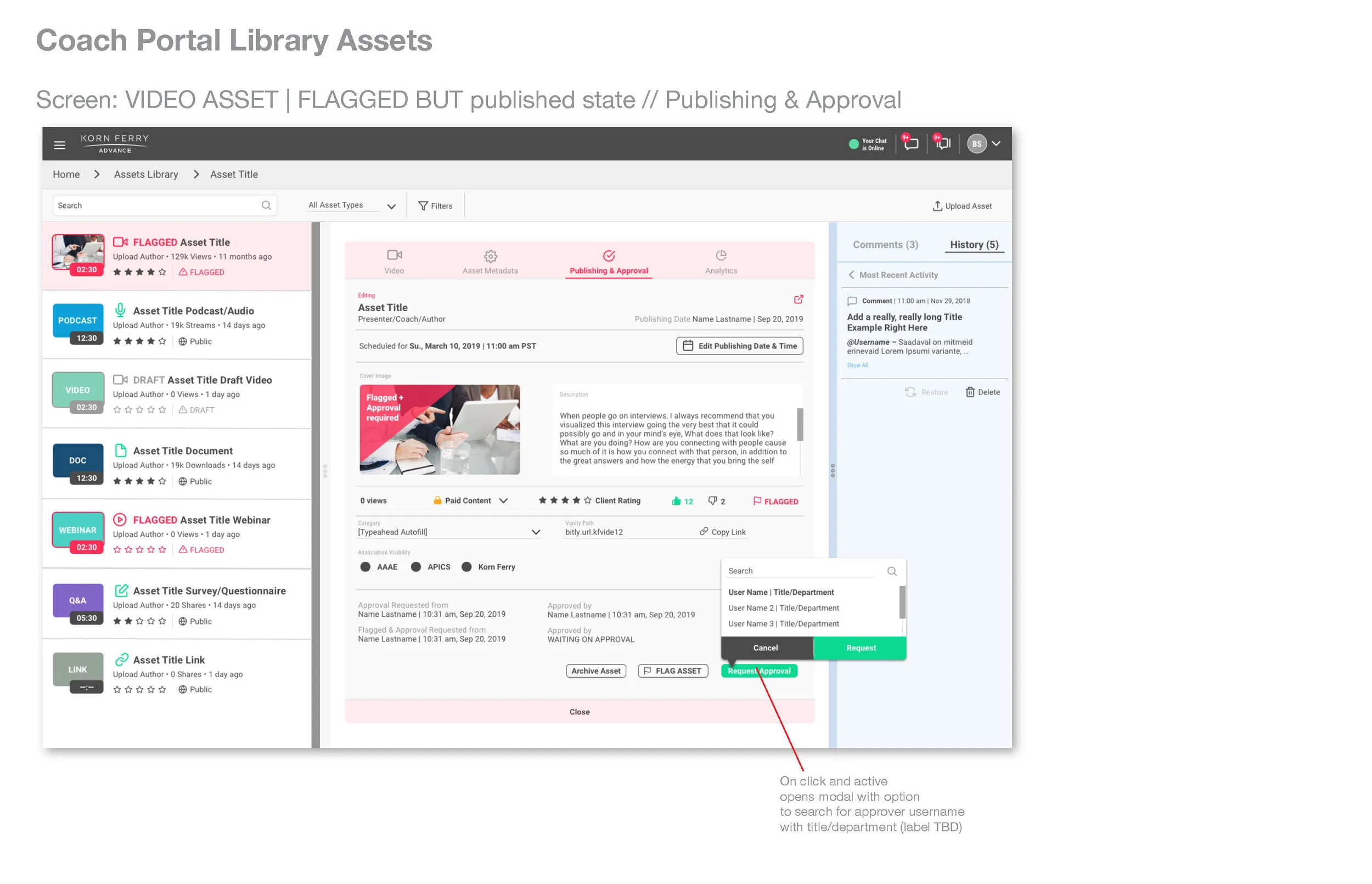Screen dimensions: 1372x884
Task: Open the video call notifications icon
Action: point(943,144)
